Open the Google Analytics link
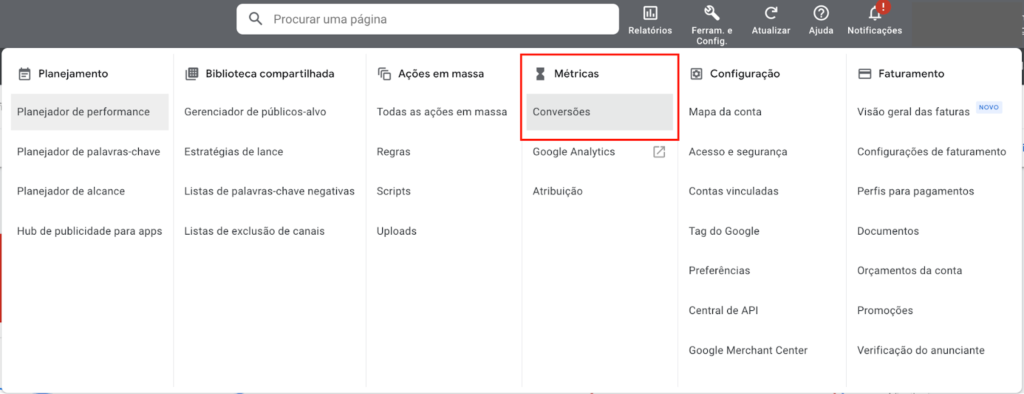This screenshot has height=394, width=1024. point(573,152)
